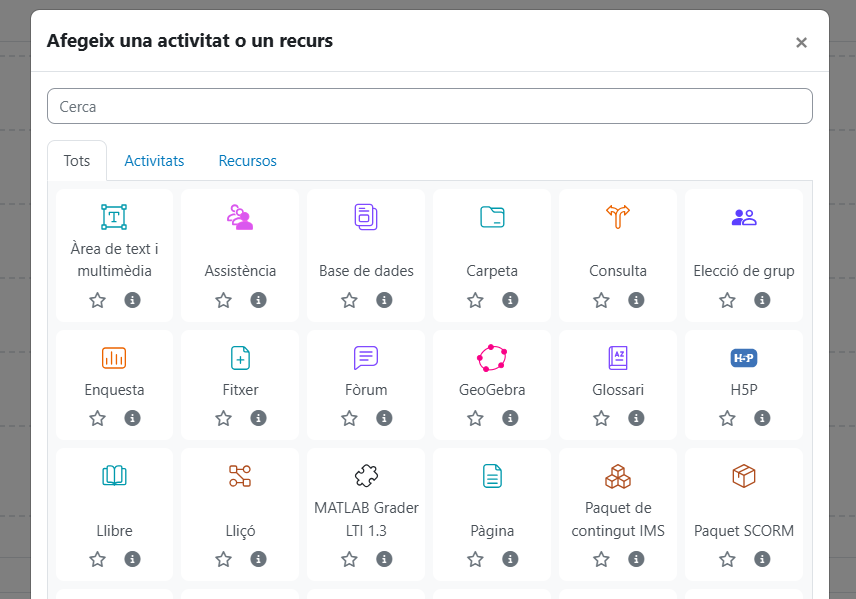Select the Àrea de text i multimèdia icon

pyautogui.click(x=115, y=217)
